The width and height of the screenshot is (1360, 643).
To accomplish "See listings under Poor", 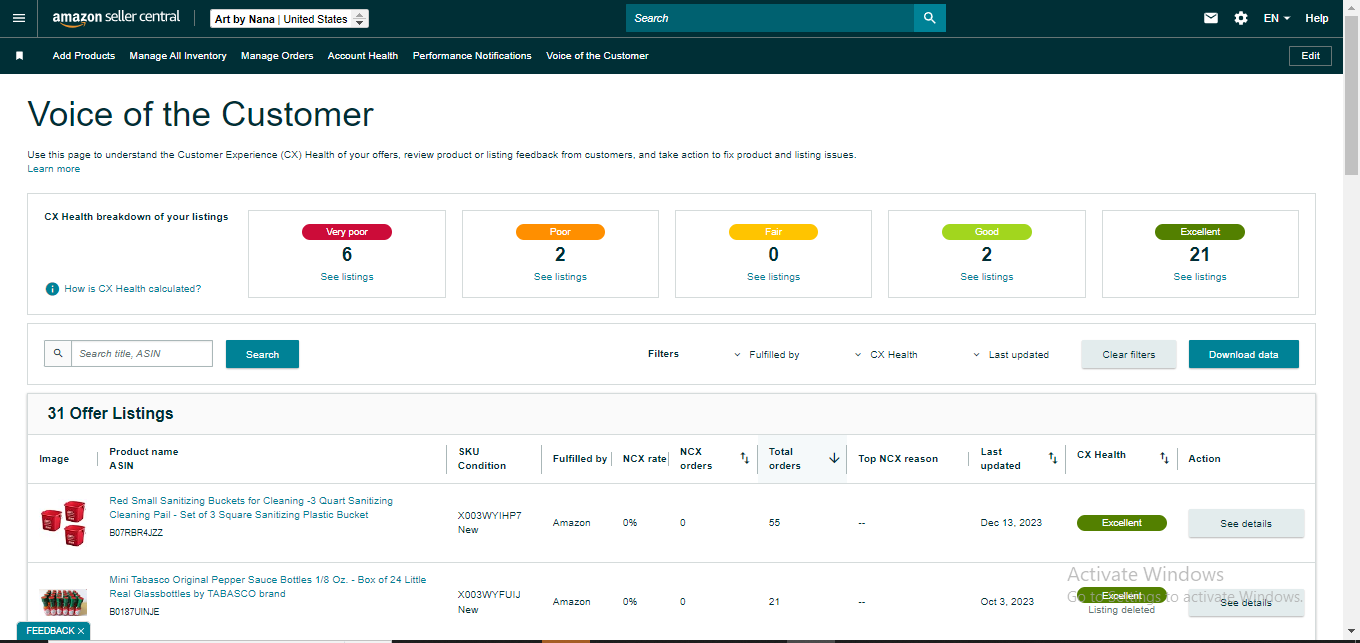I will (x=560, y=277).
